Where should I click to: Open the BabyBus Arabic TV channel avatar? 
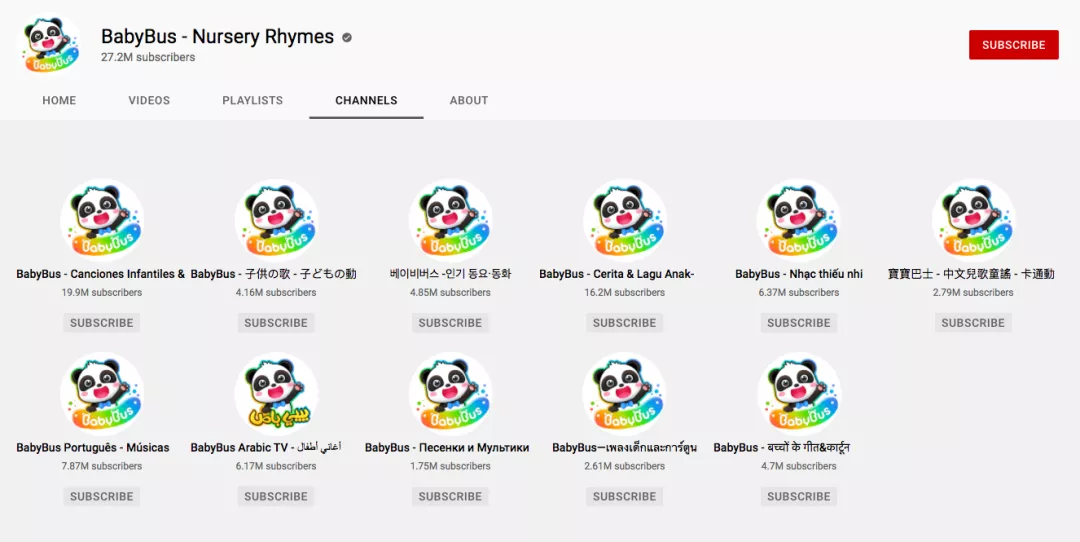(x=276, y=393)
